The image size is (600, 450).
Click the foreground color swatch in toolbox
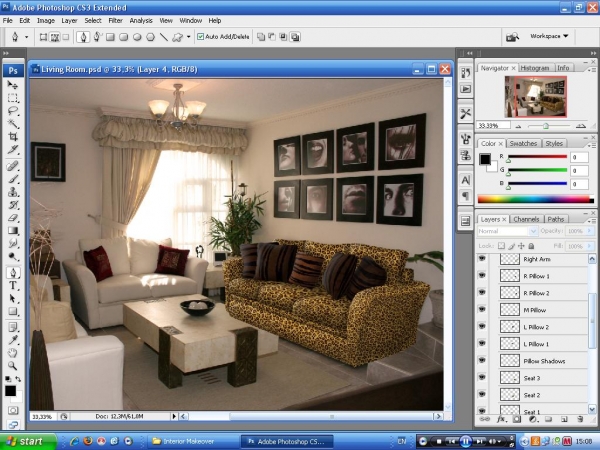[x=10, y=391]
